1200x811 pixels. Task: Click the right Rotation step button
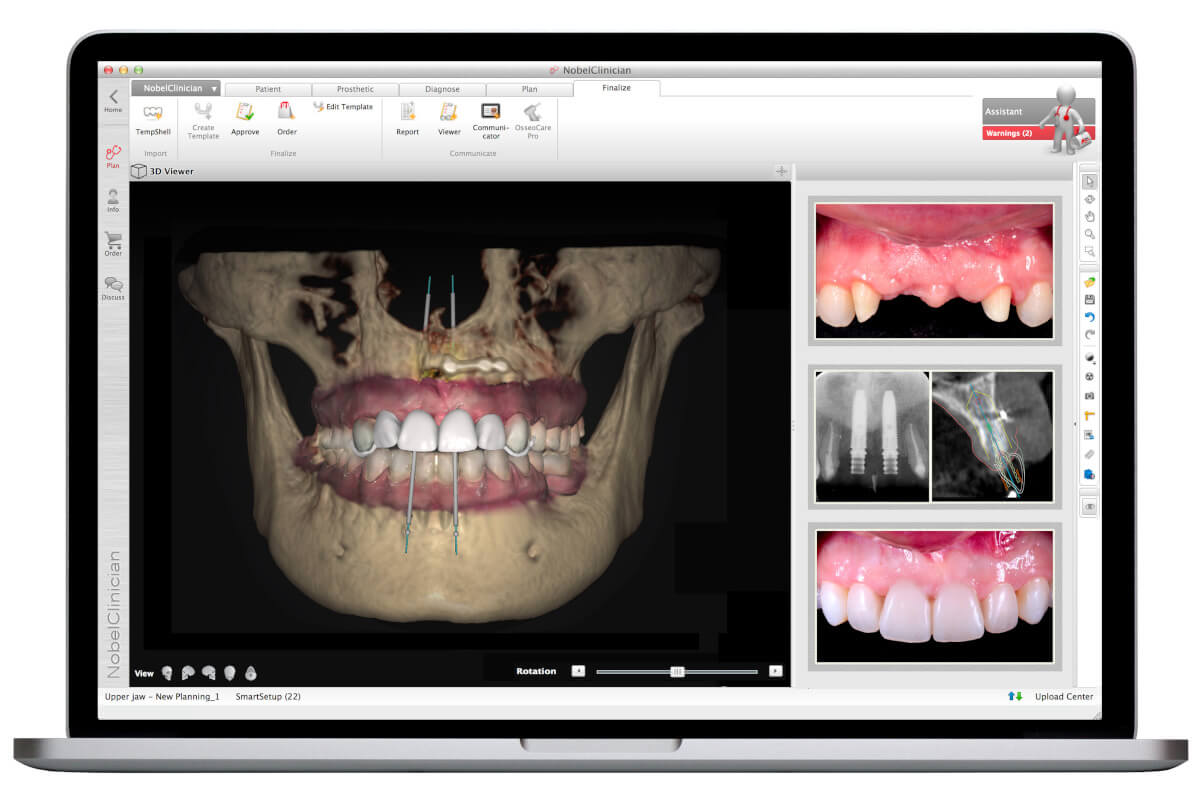pos(775,671)
